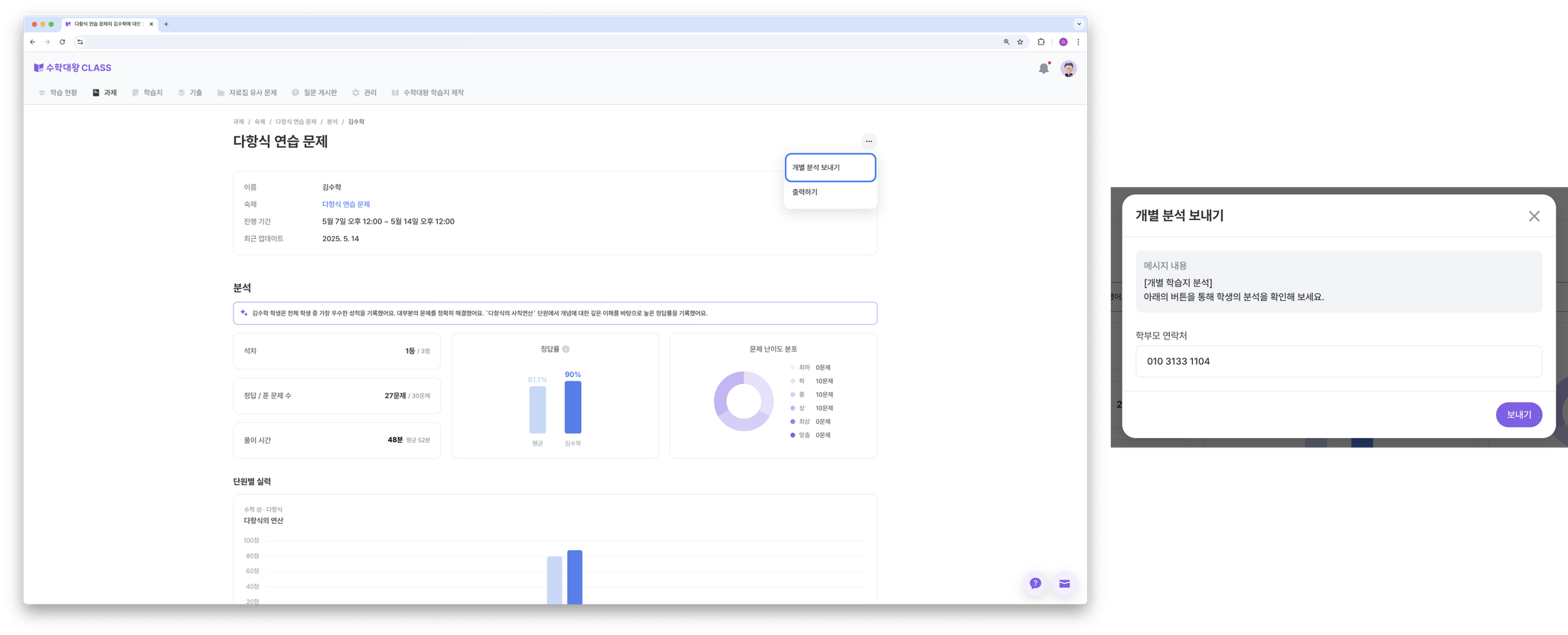Viewport: 1568px width, 635px height.
Task: Click the 학부모 연락처 phone input field
Action: tap(1338, 362)
